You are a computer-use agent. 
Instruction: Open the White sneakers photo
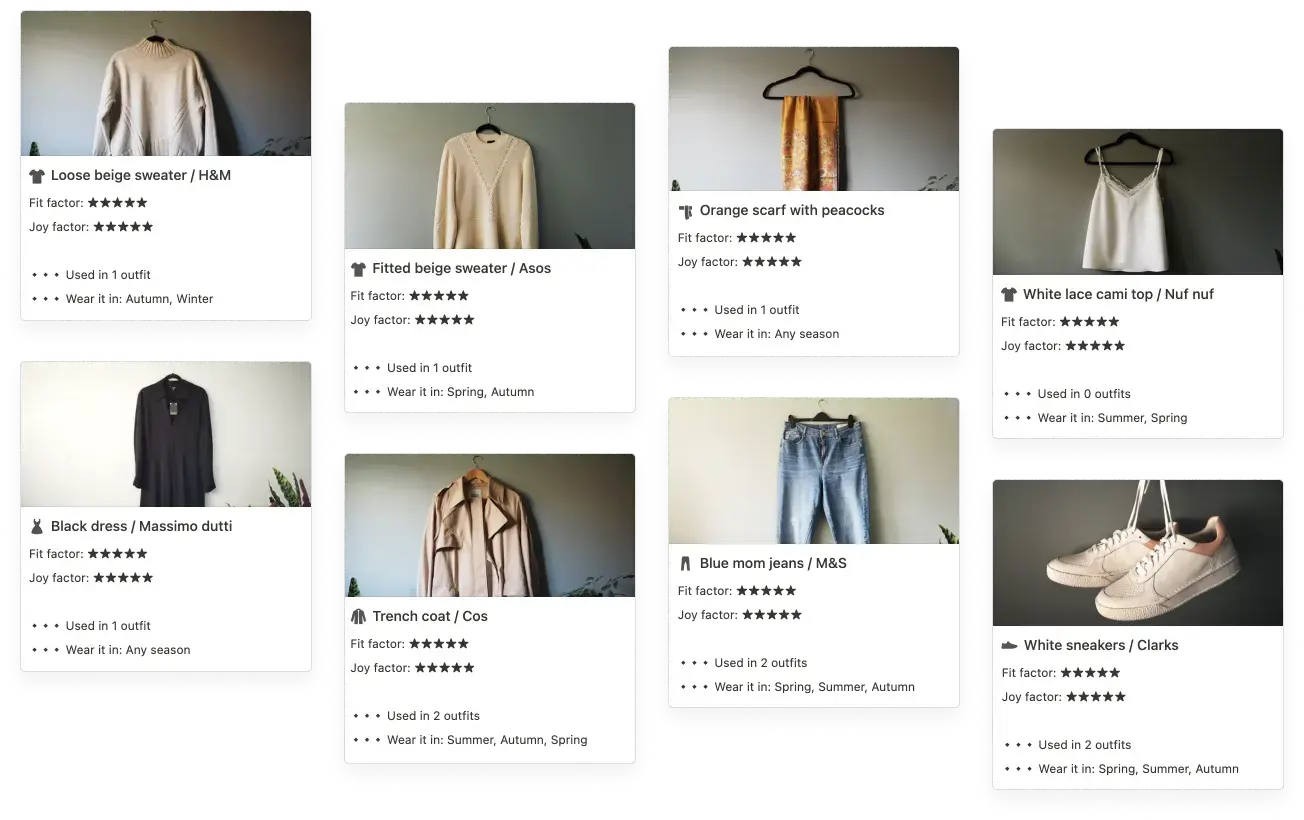[x=1138, y=553]
